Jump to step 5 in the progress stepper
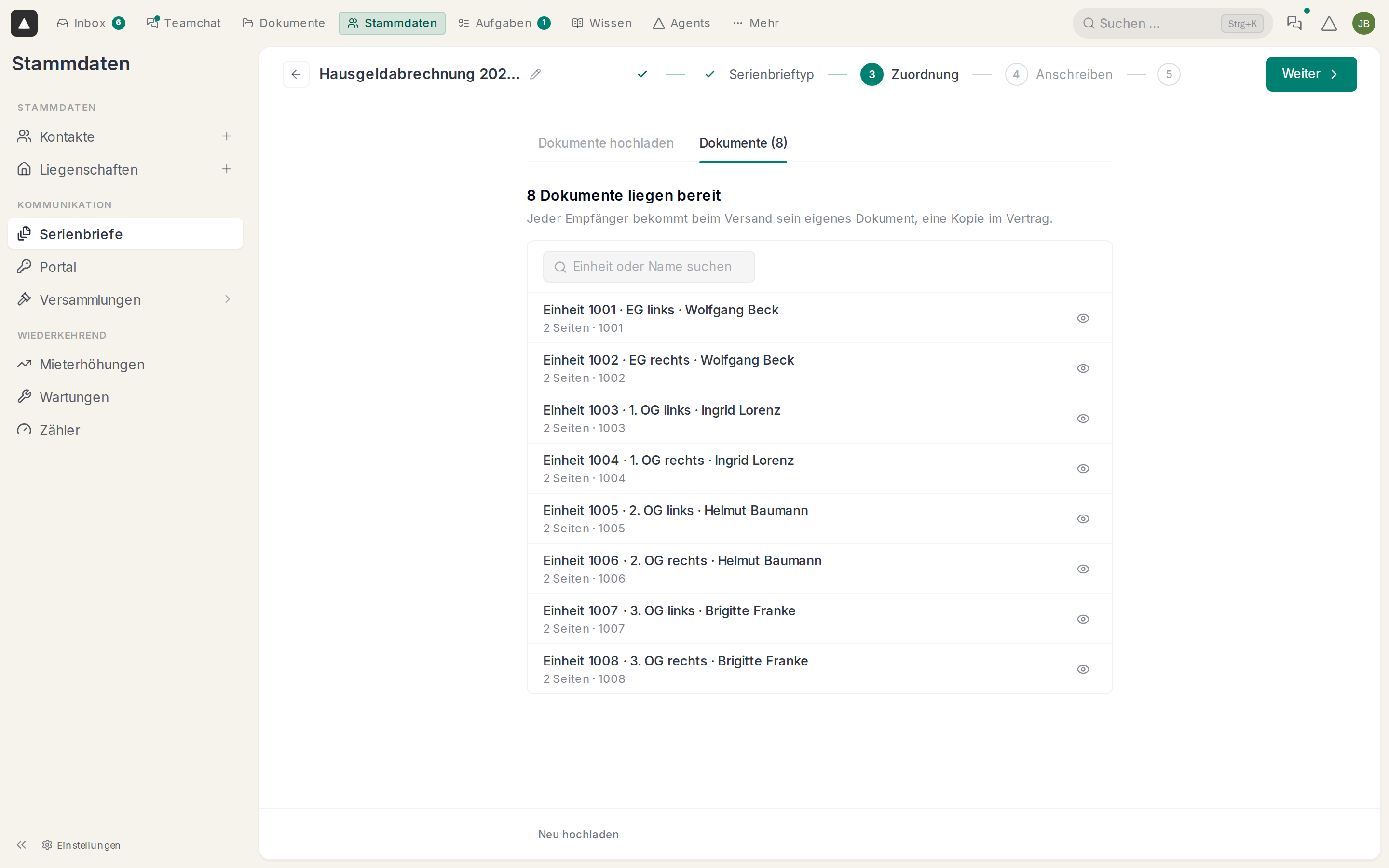The height and width of the screenshot is (868, 1389). click(1168, 74)
